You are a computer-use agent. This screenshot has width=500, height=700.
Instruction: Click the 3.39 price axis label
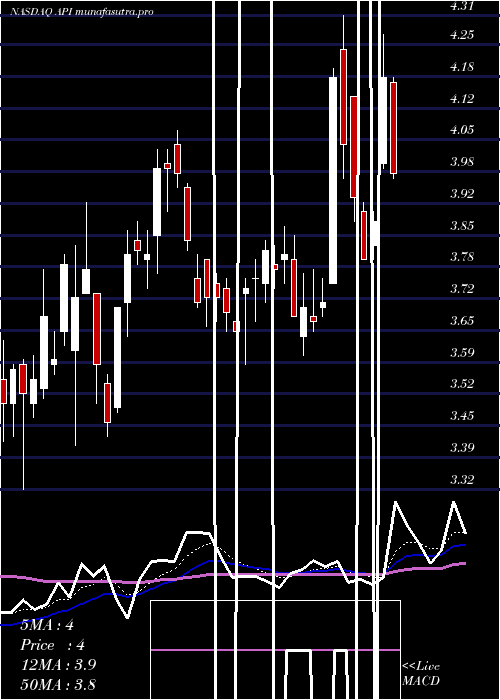click(x=463, y=447)
